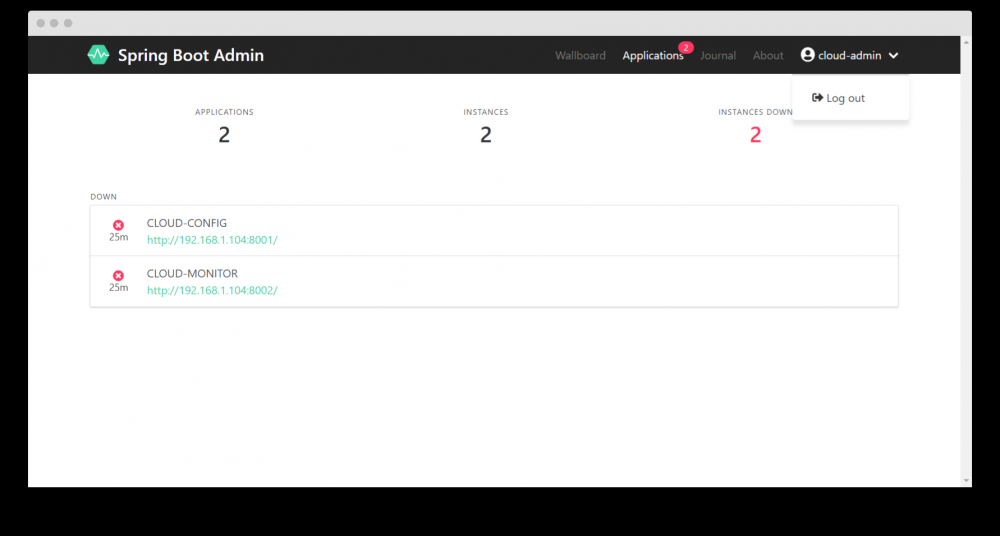Open the About tab
The height and width of the screenshot is (536, 1000).
point(768,56)
